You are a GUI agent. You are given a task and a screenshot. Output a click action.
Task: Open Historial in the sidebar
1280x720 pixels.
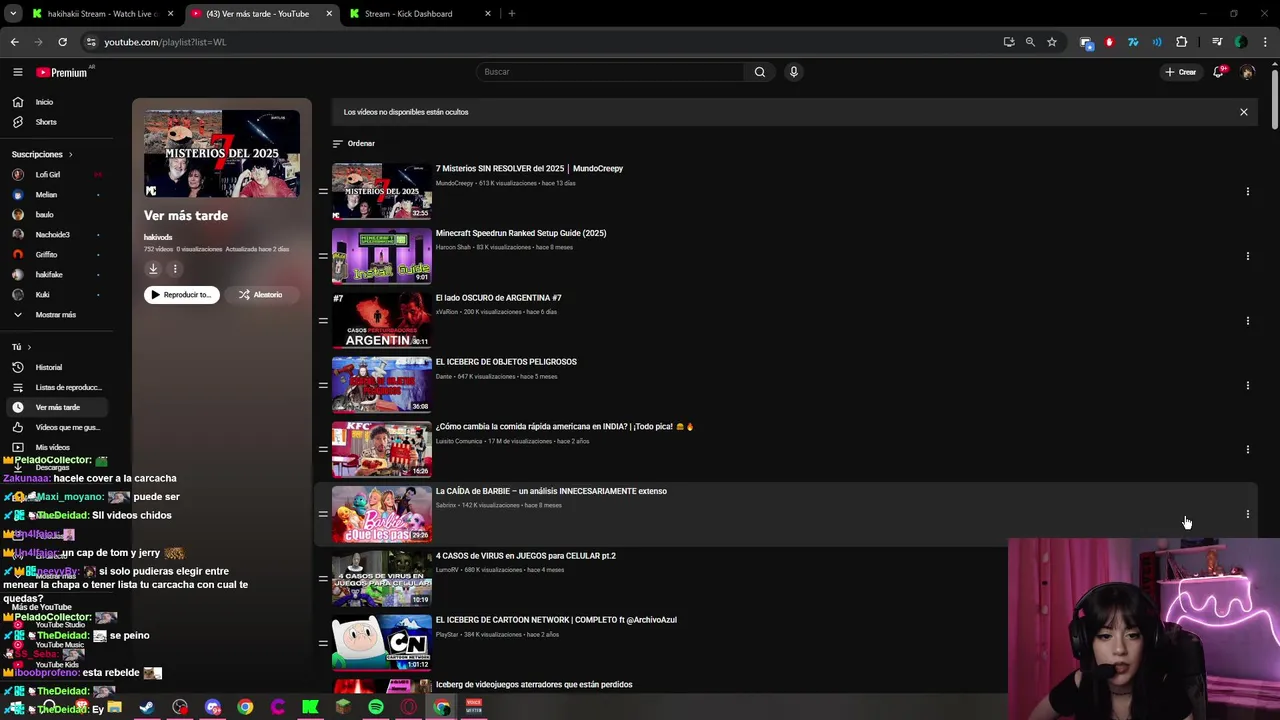click(48, 368)
